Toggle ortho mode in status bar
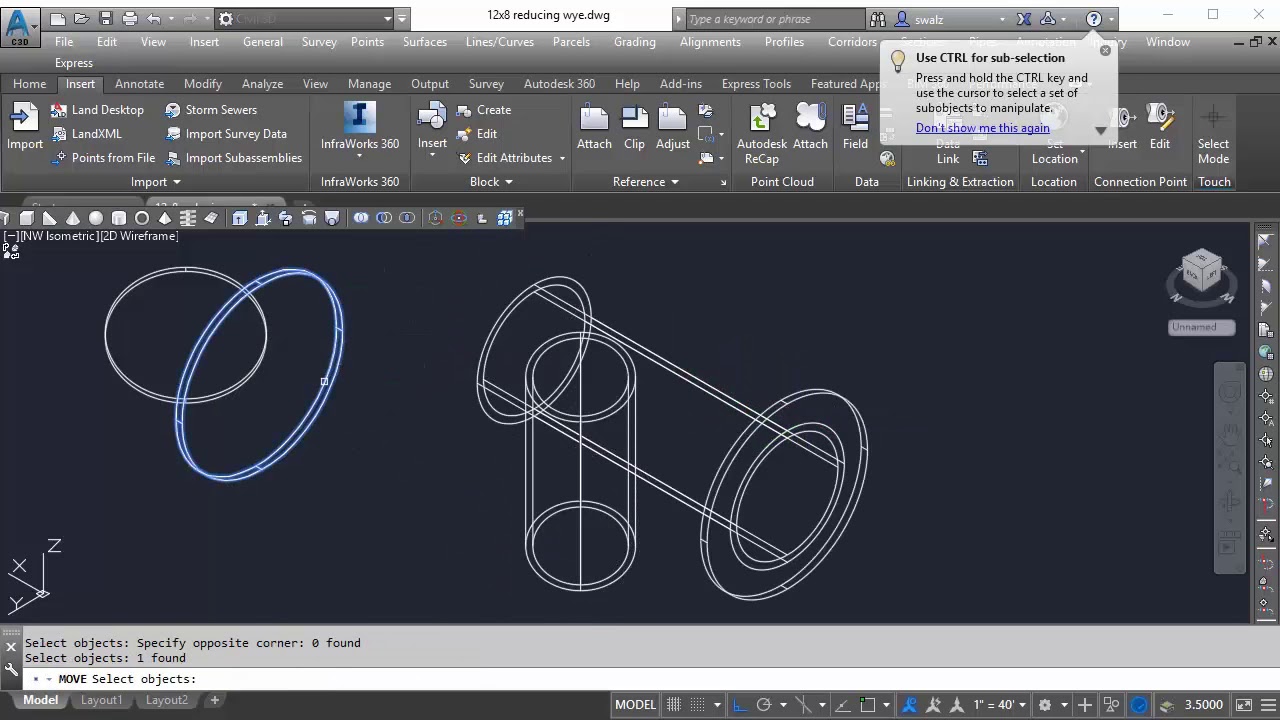This screenshot has width=1280, height=720. (x=740, y=705)
